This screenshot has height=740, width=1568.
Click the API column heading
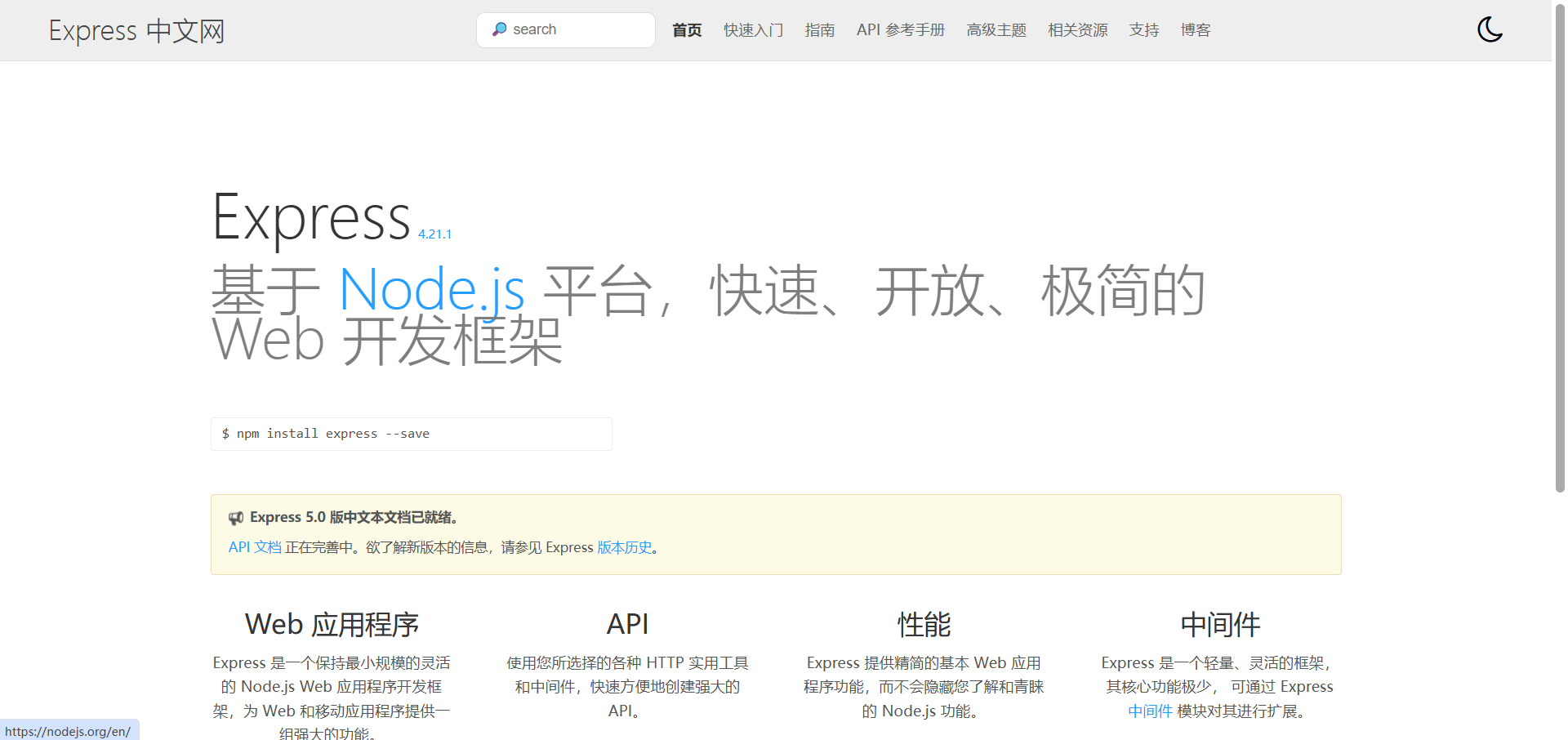pos(627,625)
